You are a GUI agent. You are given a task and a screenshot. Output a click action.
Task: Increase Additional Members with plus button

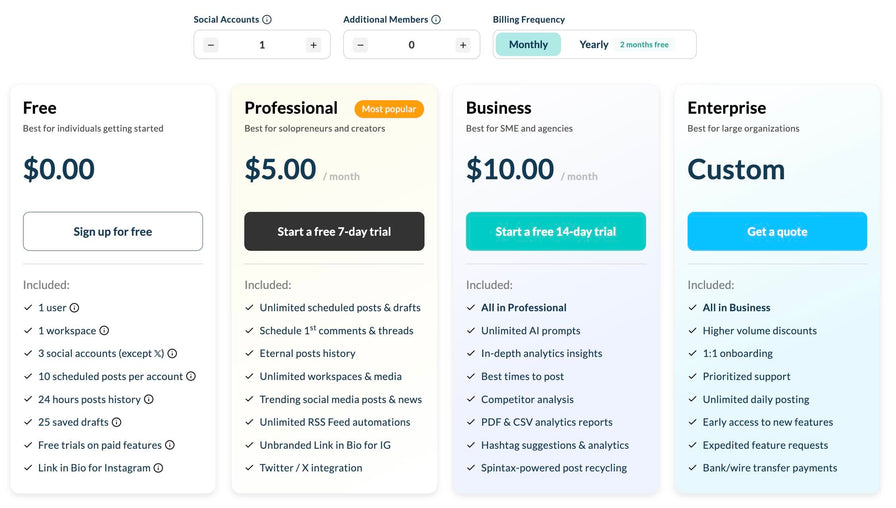pos(462,45)
